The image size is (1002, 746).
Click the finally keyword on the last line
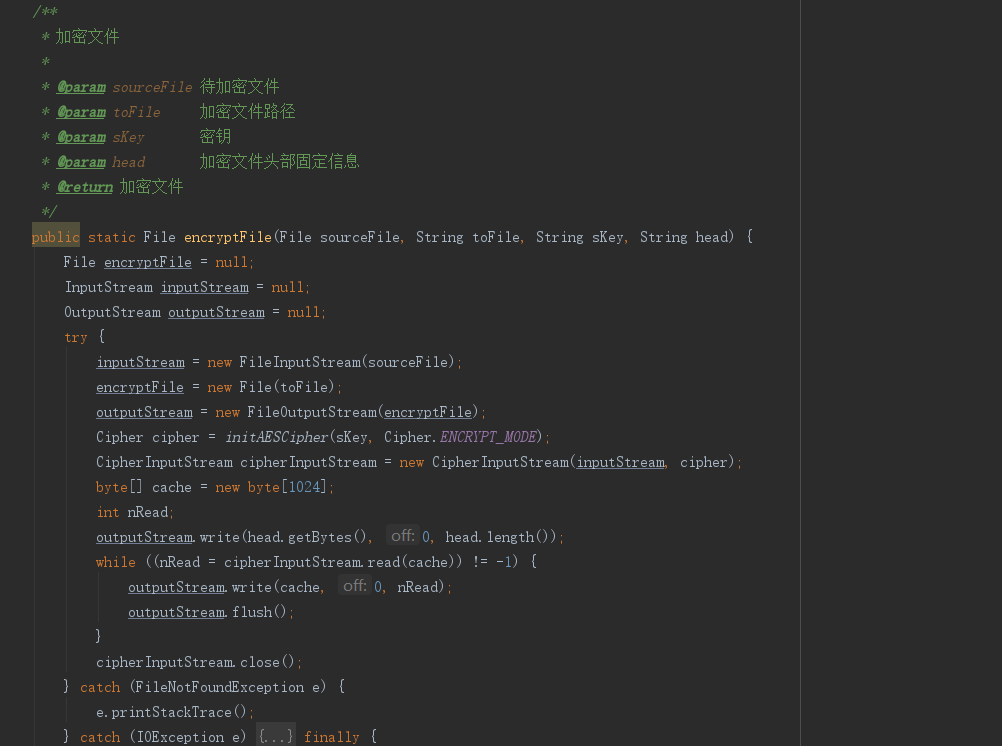(331, 736)
